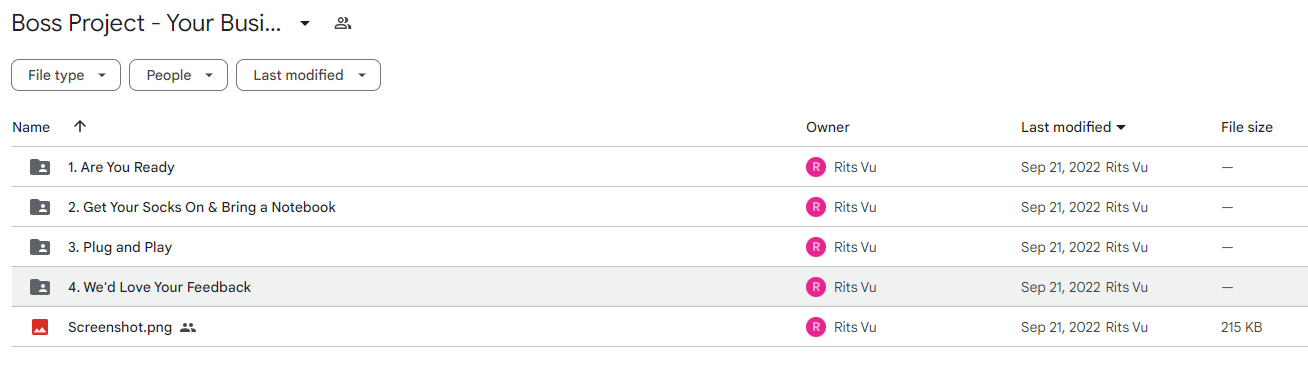The height and width of the screenshot is (388, 1308).
Task: Select the 1. Are You Ready folder name
Action: coord(121,167)
